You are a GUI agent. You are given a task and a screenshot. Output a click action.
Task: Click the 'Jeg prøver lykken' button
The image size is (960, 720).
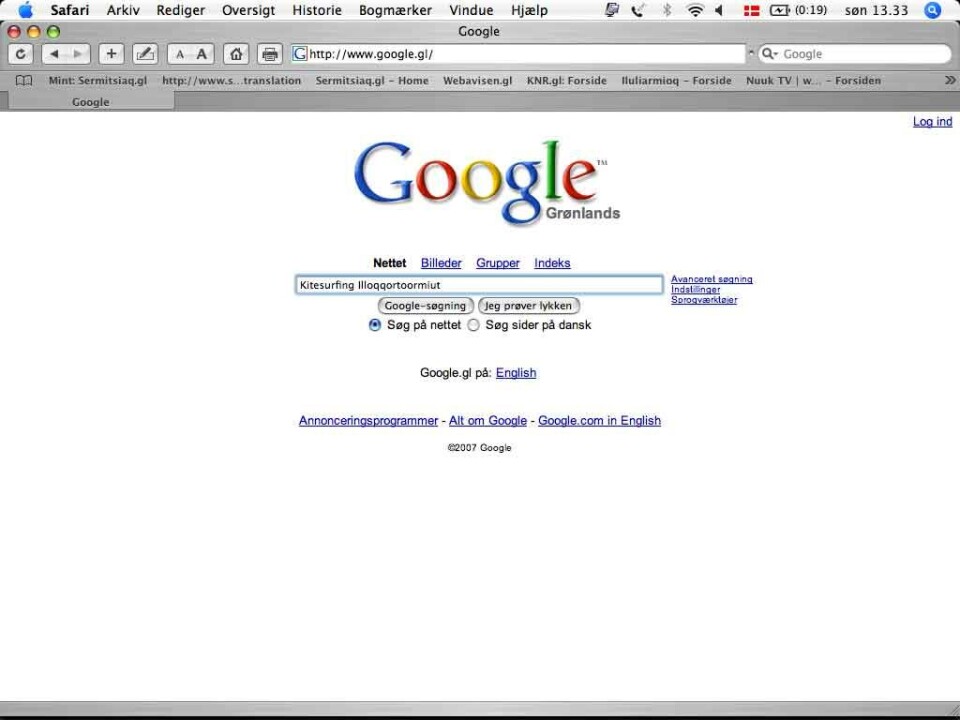click(528, 306)
